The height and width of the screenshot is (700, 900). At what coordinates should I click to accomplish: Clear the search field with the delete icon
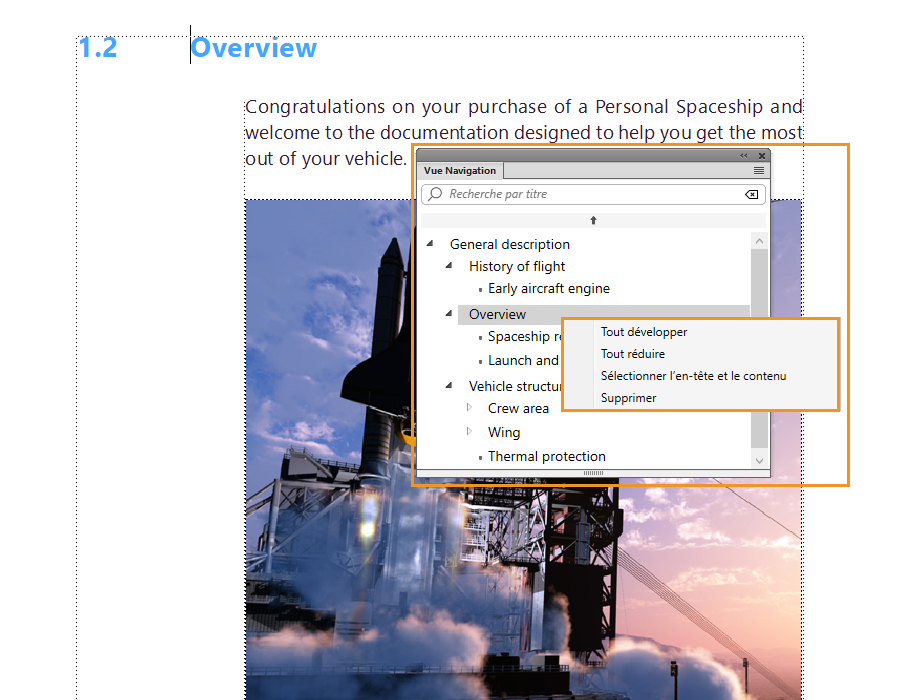coord(752,194)
